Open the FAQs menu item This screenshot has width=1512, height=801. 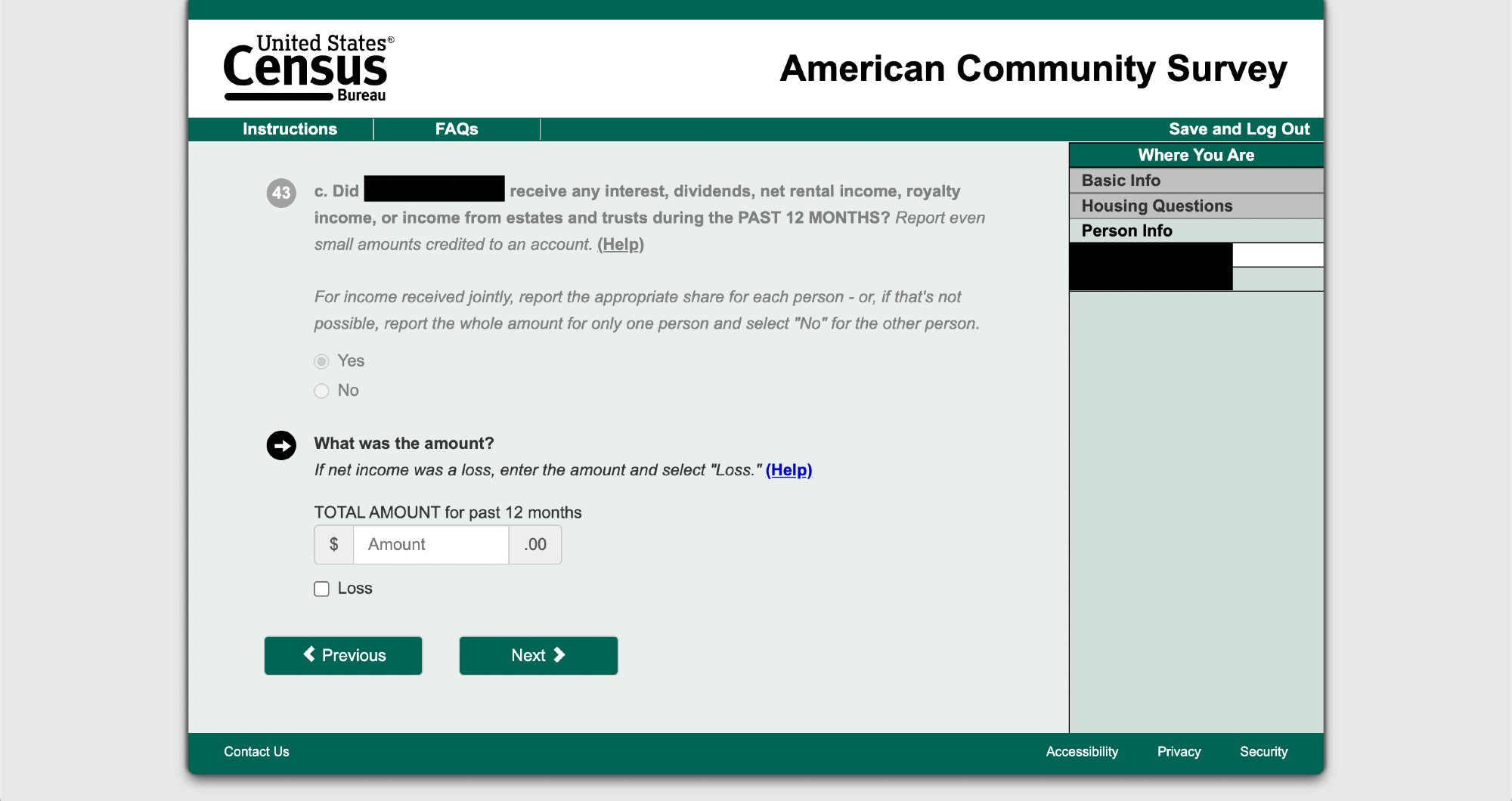(457, 129)
